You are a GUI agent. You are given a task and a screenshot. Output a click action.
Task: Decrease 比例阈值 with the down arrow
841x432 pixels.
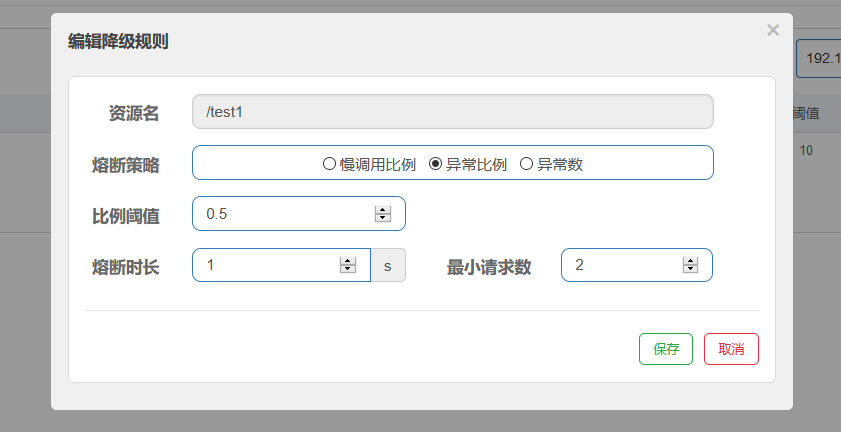point(382,218)
